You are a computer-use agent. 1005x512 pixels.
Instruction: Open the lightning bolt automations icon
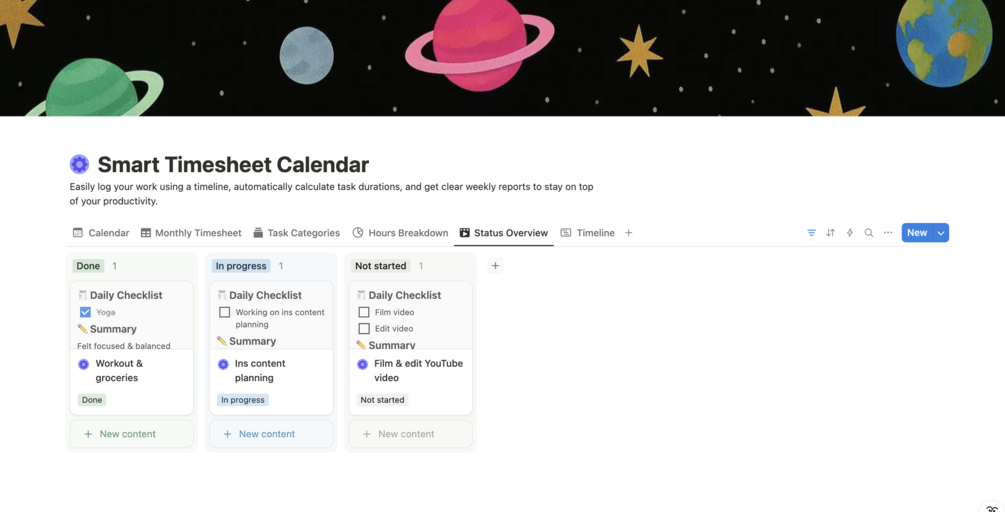(x=850, y=233)
